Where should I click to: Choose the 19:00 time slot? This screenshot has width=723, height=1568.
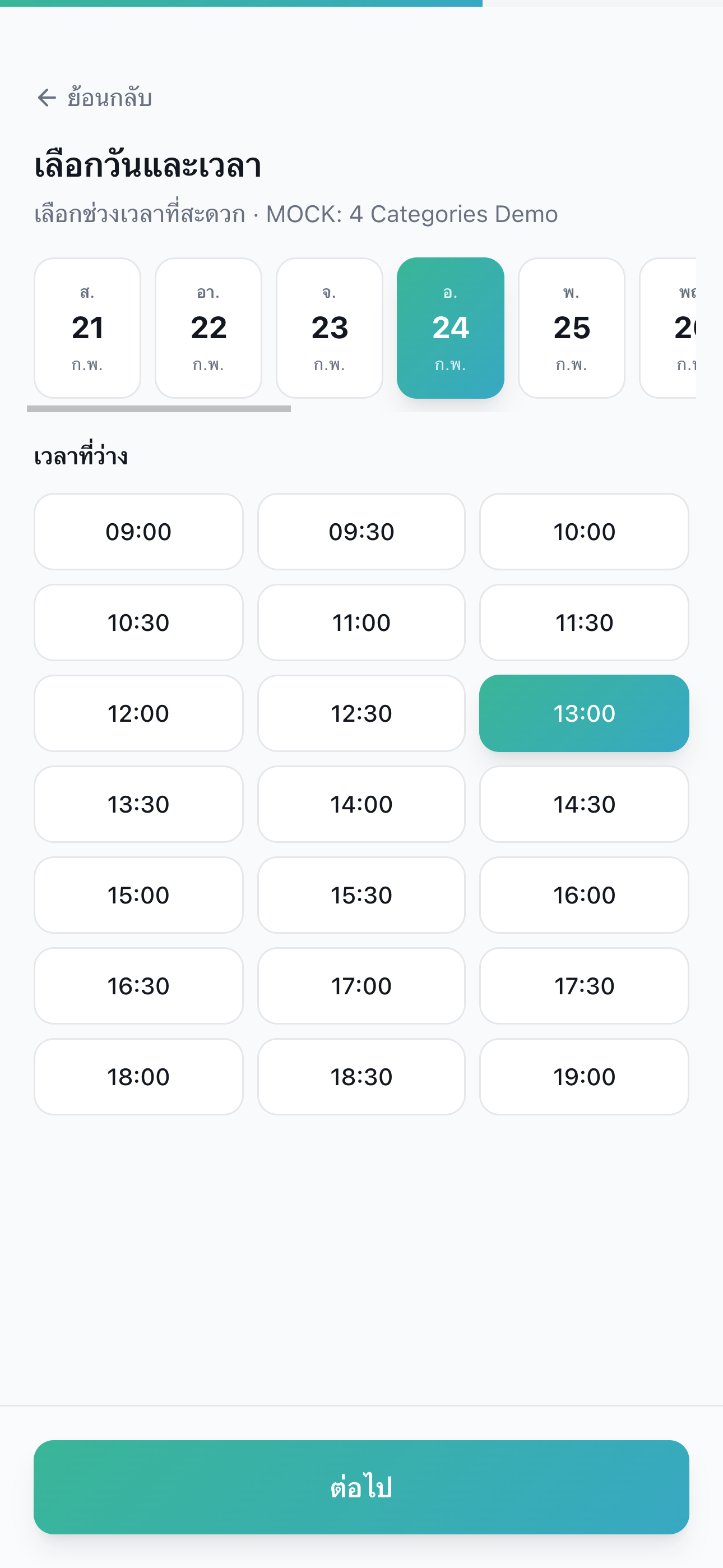point(583,1076)
